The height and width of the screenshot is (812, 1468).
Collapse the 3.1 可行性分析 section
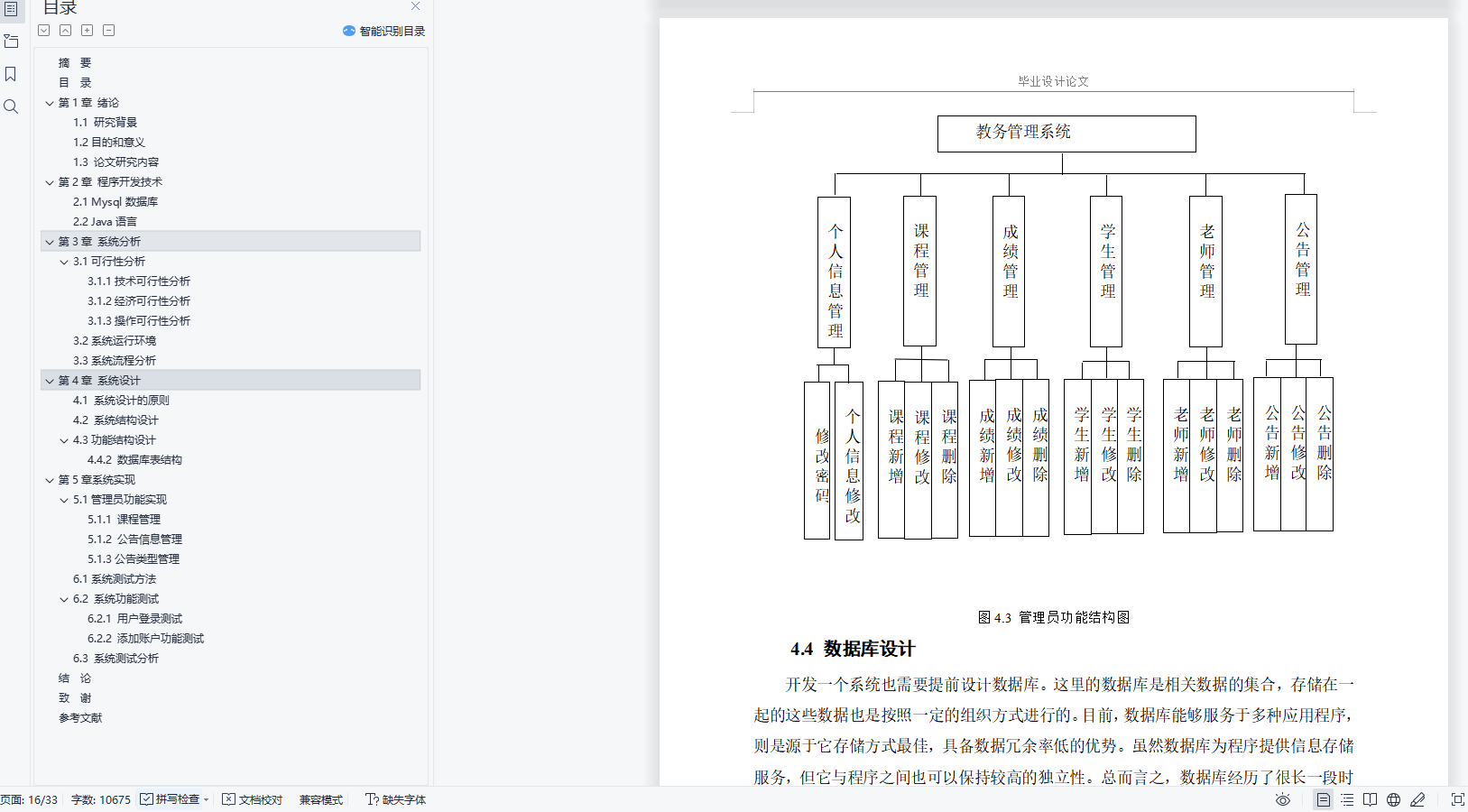64,262
